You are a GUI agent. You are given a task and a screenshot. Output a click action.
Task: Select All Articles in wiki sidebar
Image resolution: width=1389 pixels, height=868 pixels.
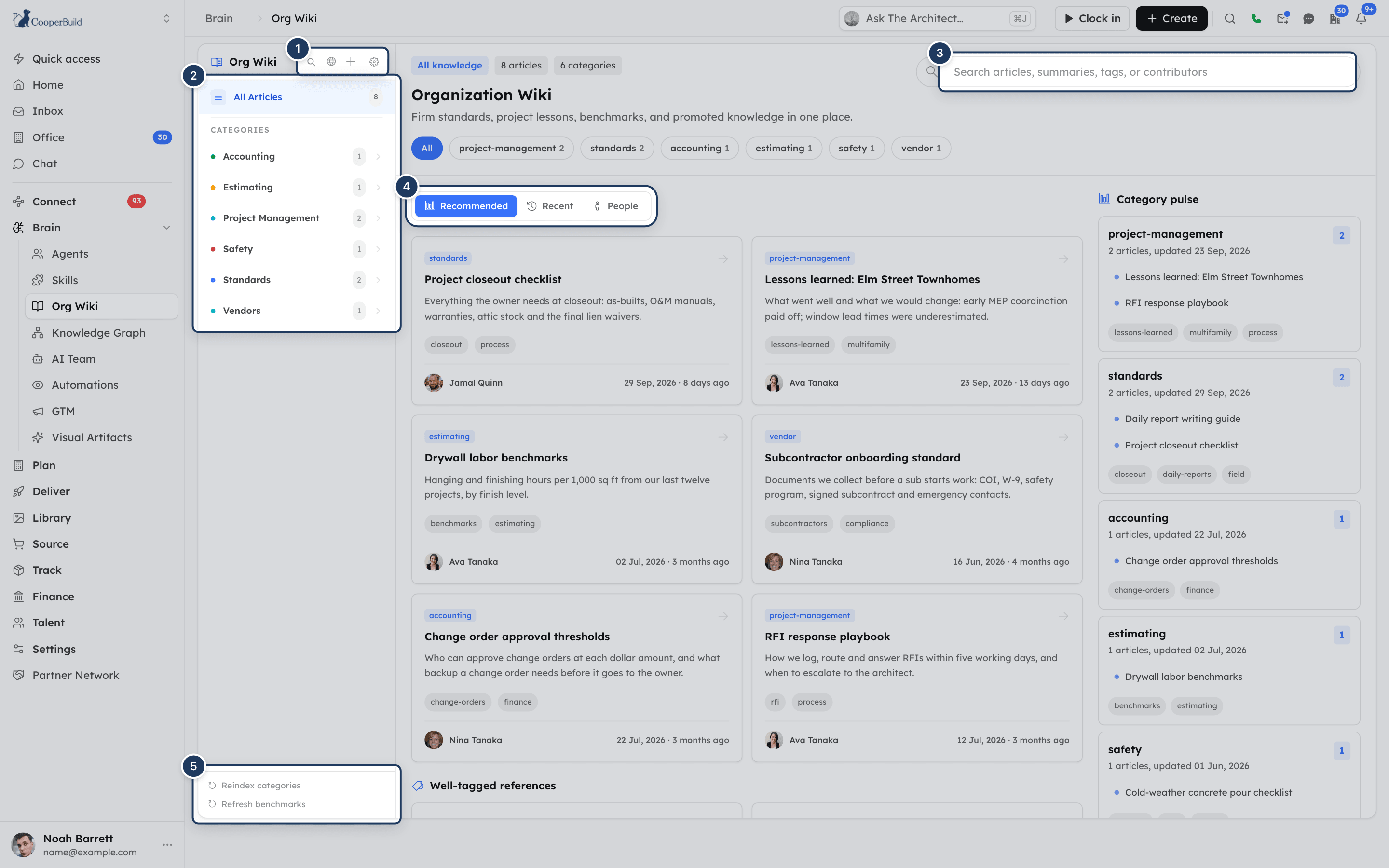pyautogui.click(x=296, y=97)
